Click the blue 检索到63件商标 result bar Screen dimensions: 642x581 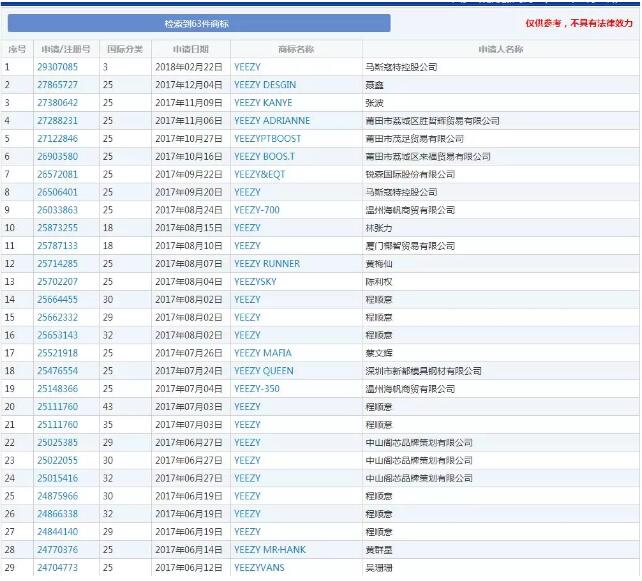[199, 23]
